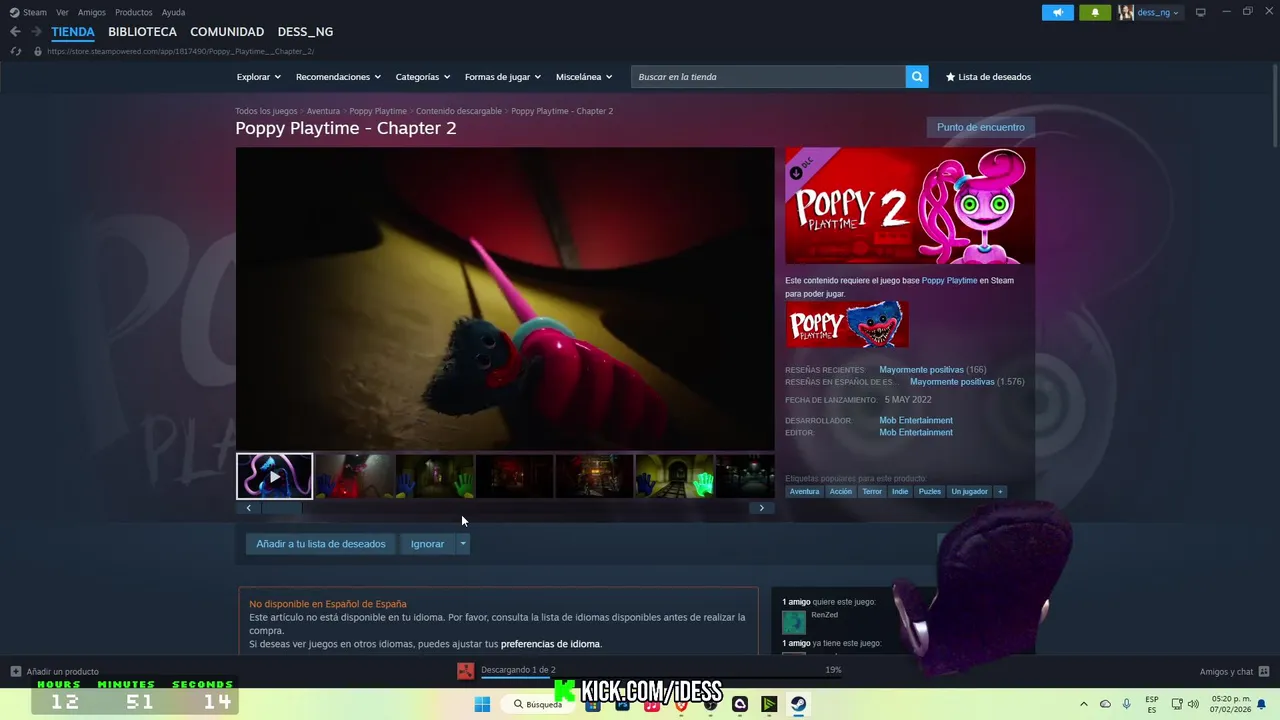
Task: Click the Windows taskbar Búsqueda box
Action: click(538, 704)
